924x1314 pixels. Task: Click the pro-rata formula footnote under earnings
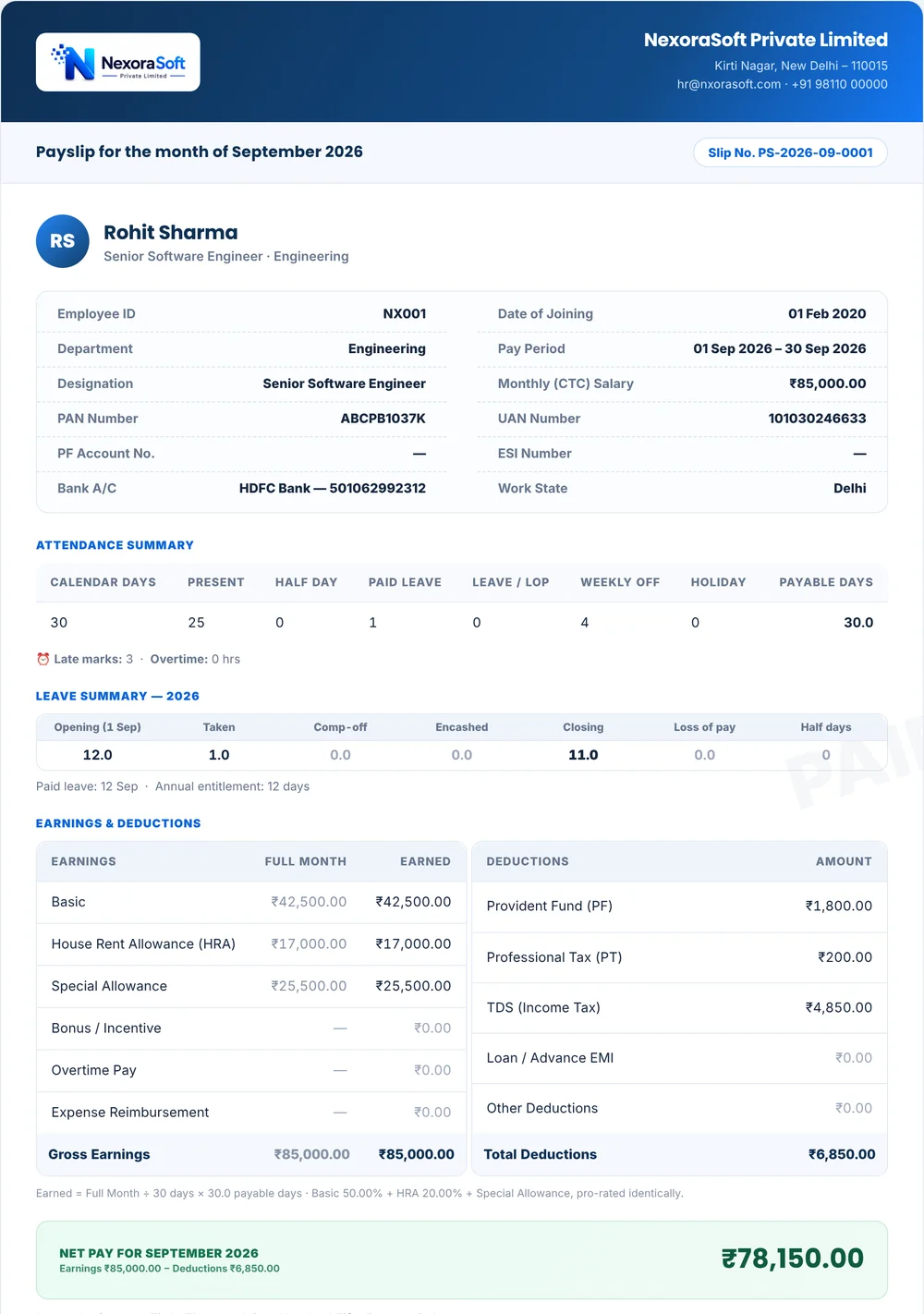coord(359,1193)
